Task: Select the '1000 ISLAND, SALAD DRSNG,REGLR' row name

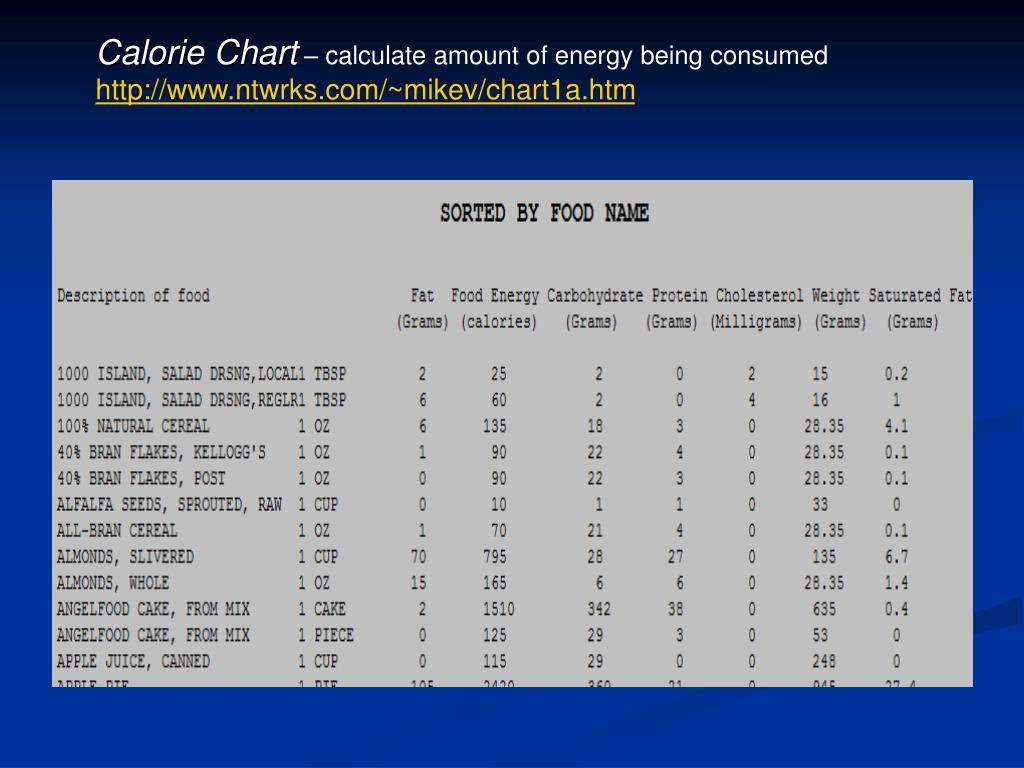Action: click(x=177, y=400)
